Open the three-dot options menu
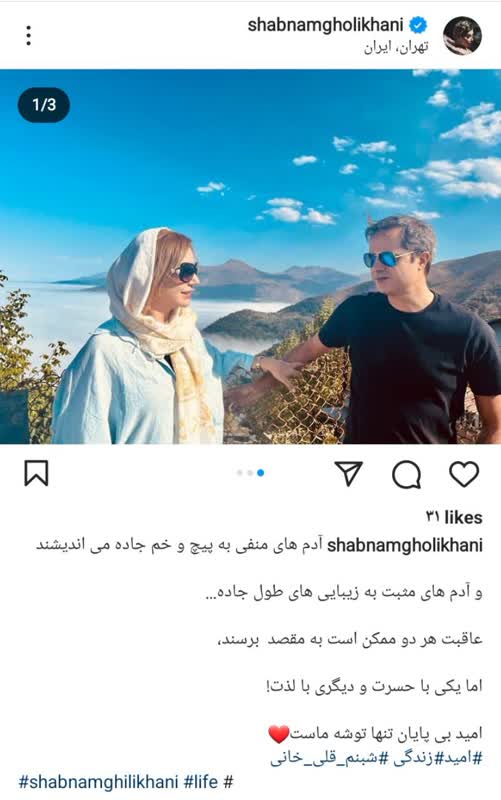The width and height of the screenshot is (501, 800). tap(29, 36)
